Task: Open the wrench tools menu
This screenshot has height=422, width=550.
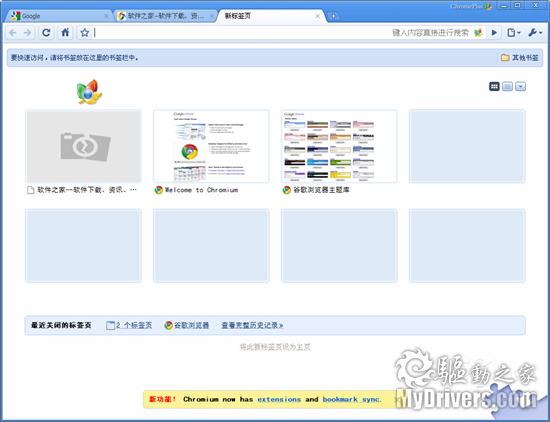Action: point(535,33)
